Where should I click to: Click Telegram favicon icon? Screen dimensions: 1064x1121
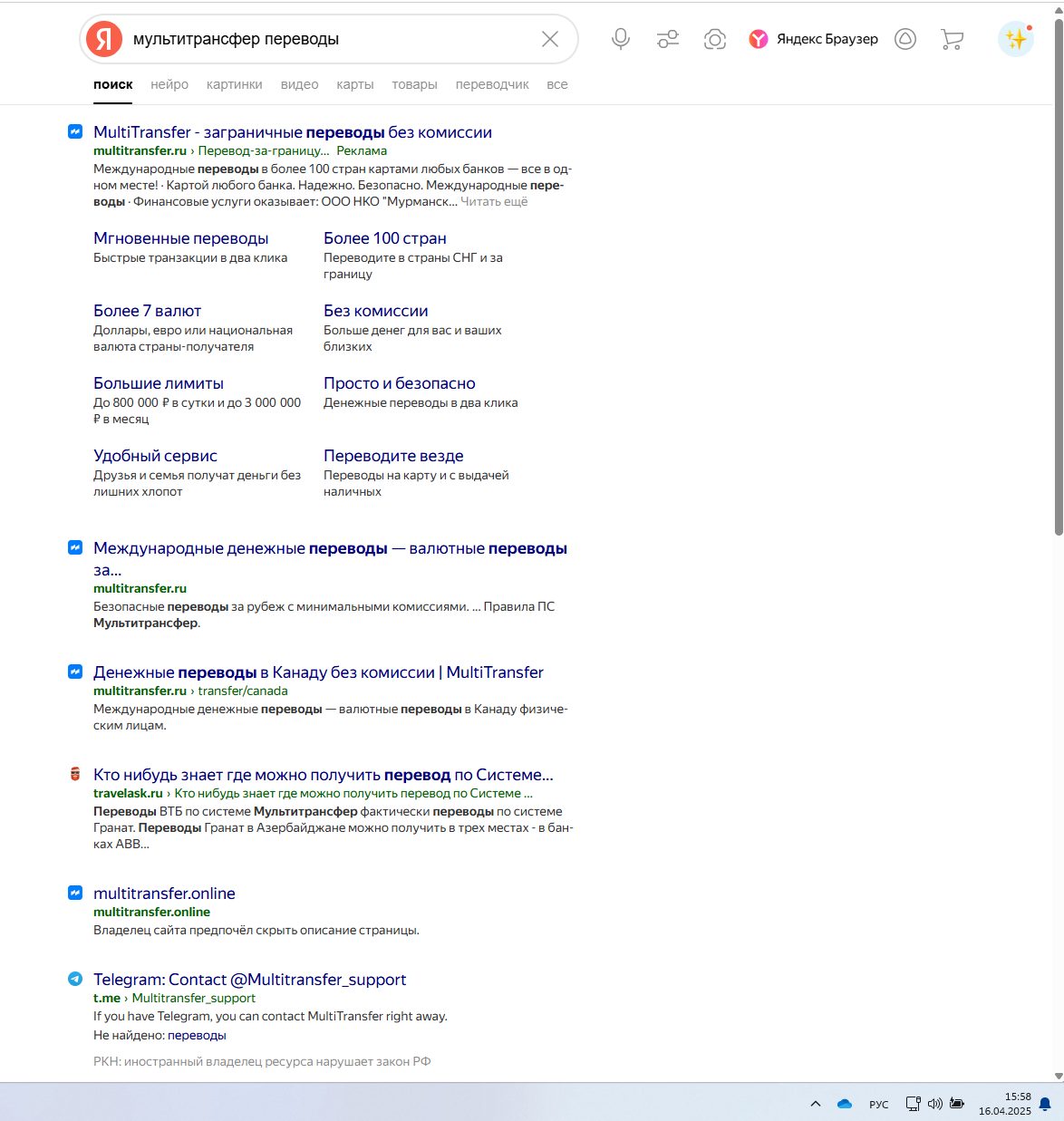click(x=75, y=979)
